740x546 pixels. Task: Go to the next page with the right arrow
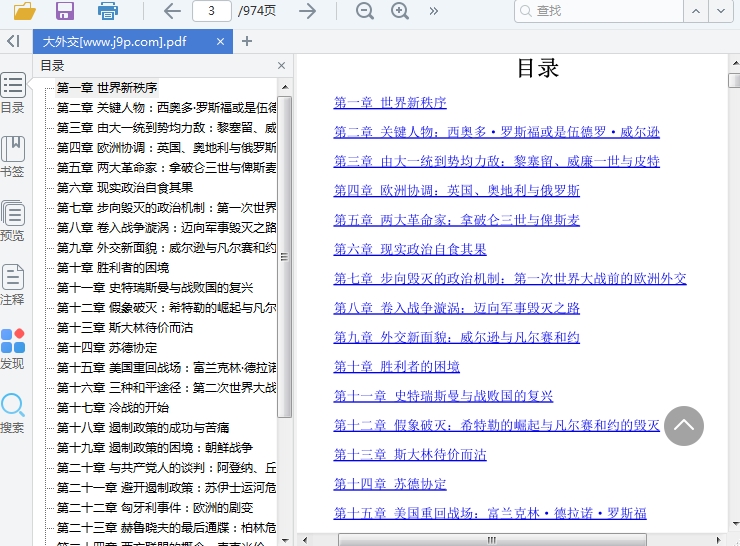[x=308, y=10]
